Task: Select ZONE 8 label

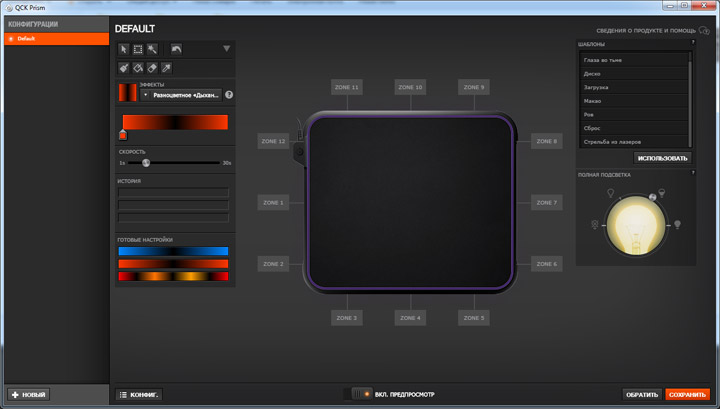Action: pos(546,141)
